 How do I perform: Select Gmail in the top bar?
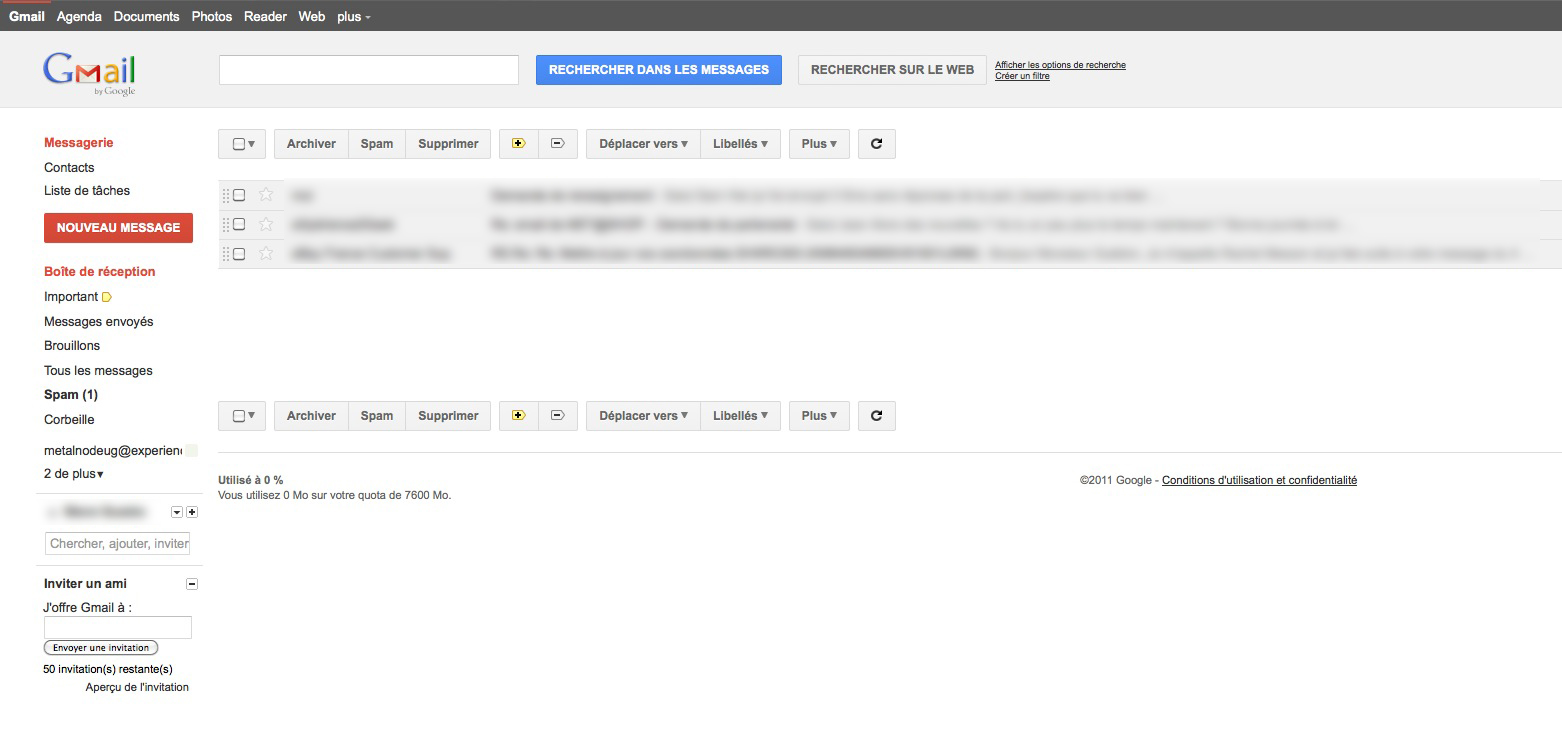pyautogui.click(x=27, y=16)
